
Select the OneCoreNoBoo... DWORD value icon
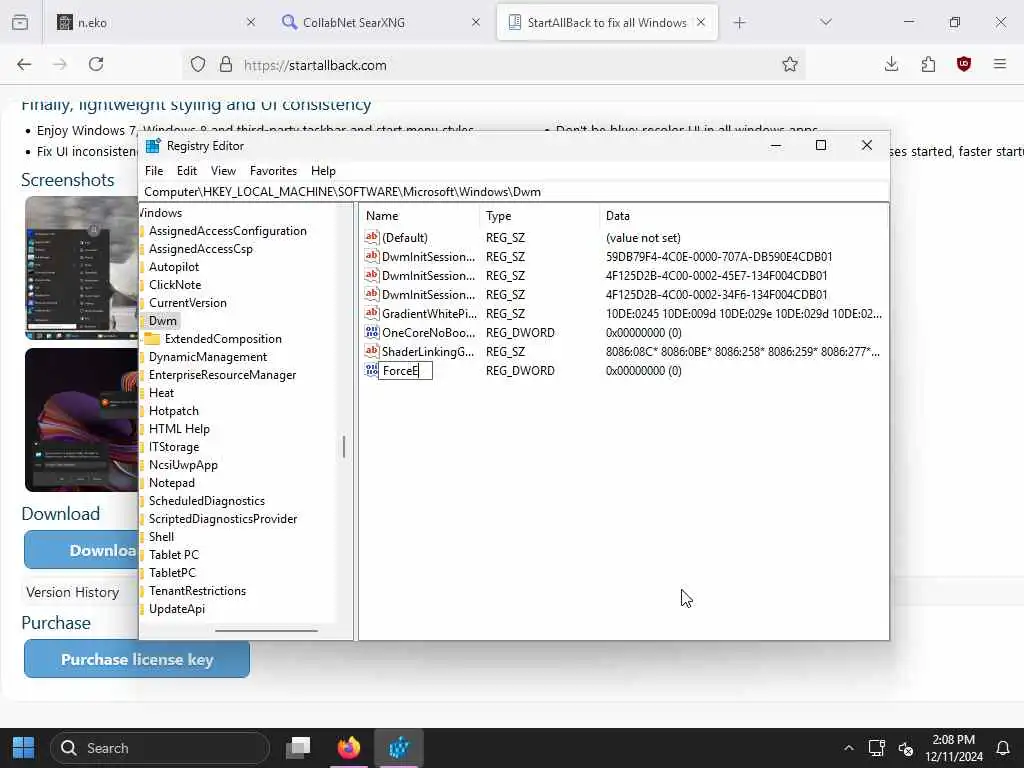point(372,332)
